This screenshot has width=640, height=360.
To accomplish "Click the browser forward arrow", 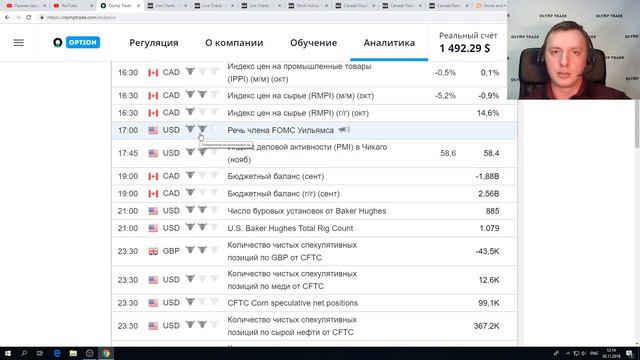I will pos(18,18).
